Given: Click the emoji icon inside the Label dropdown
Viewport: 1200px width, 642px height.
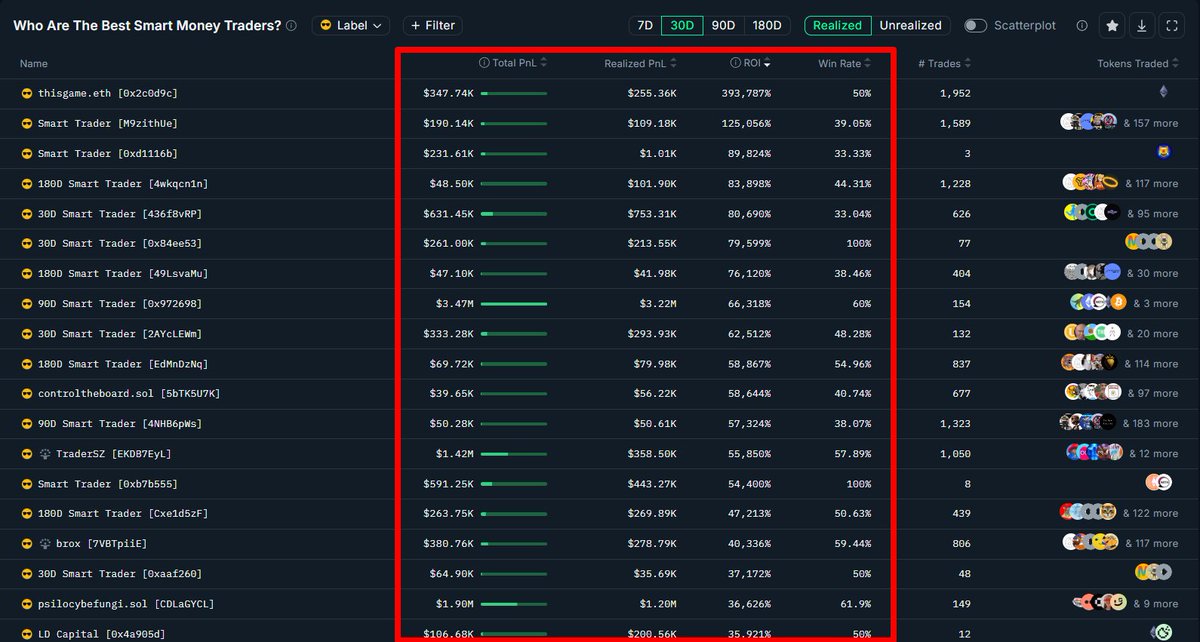Looking at the screenshot, I should tap(326, 26).
